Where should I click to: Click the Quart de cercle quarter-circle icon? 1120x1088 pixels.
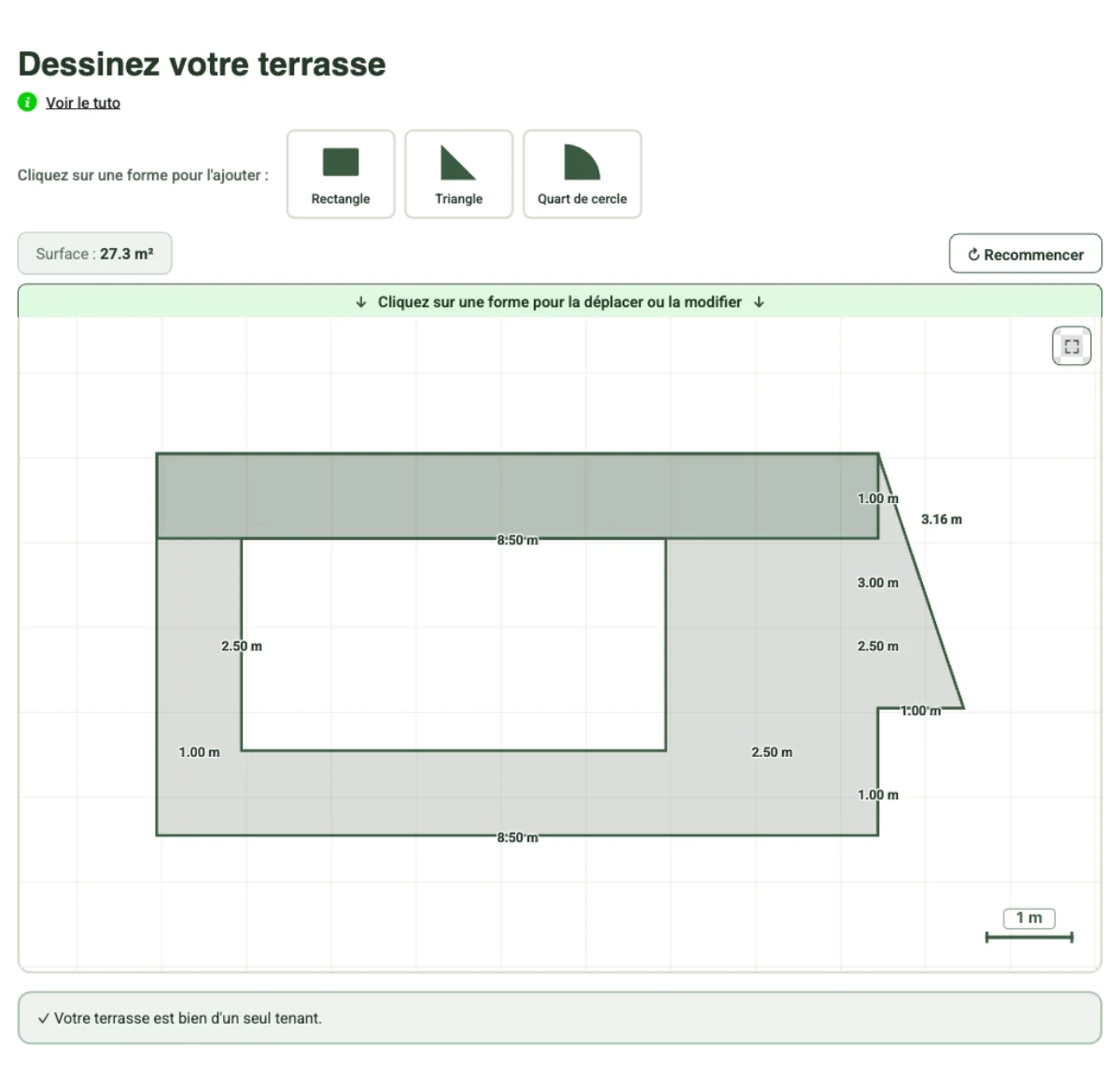click(x=581, y=160)
